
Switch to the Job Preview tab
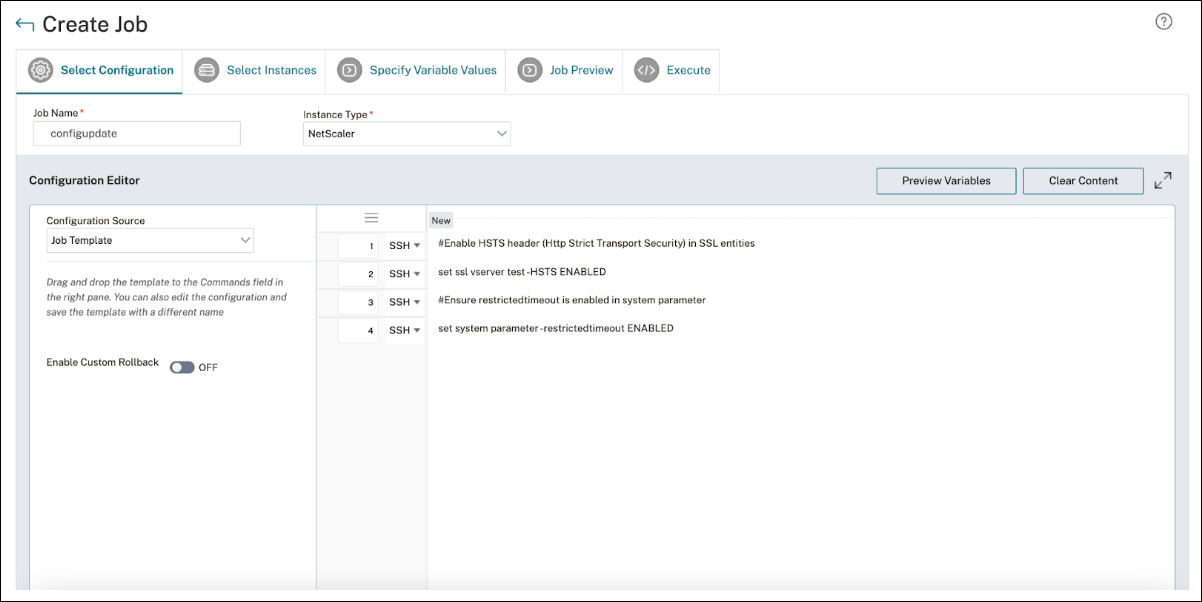581,70
